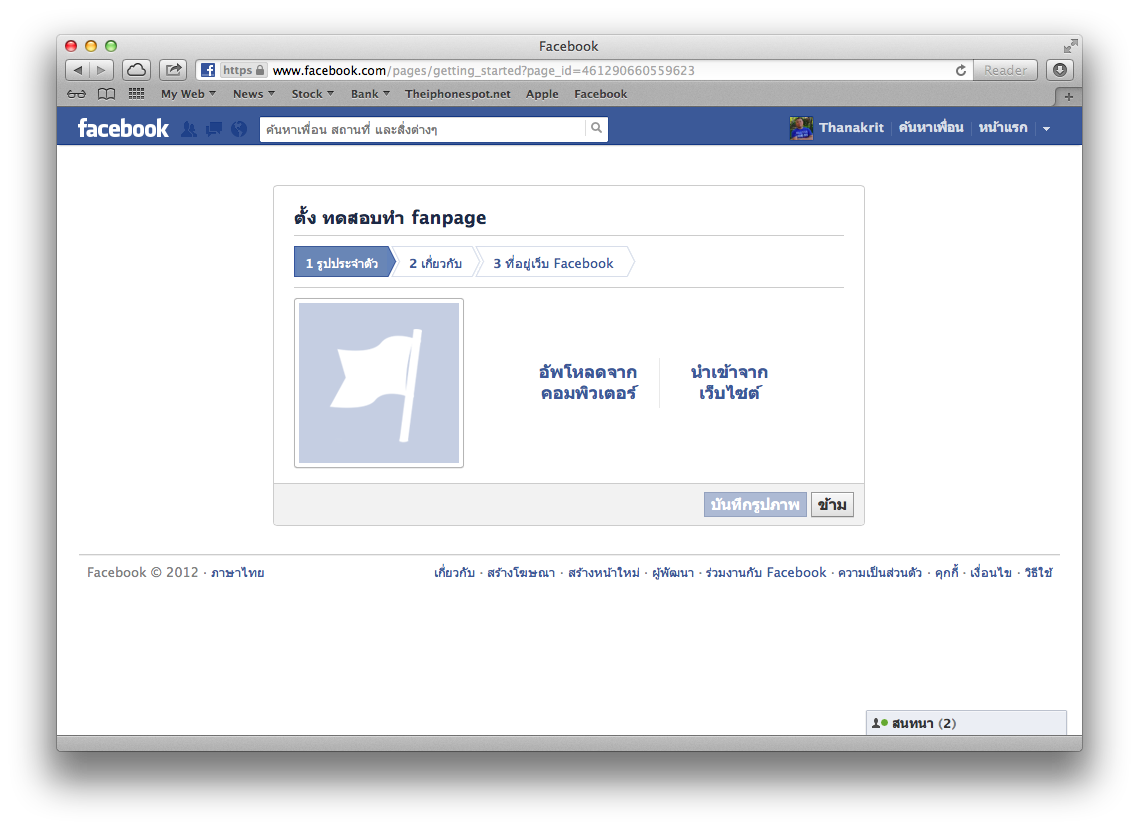Open footer สร้างโฆษณา link

(521, 573)
